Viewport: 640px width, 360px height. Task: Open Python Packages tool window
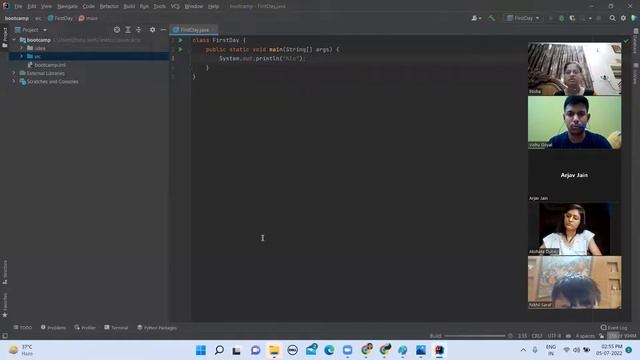point(157,327)
